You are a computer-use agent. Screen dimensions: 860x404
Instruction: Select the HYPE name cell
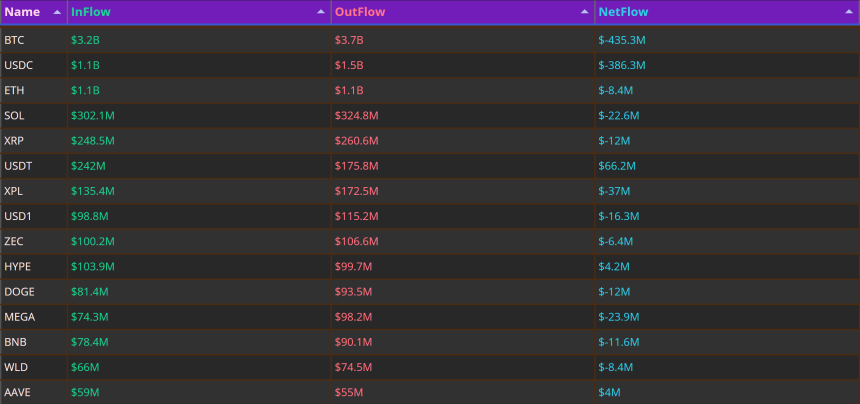[x=34, y=267]
